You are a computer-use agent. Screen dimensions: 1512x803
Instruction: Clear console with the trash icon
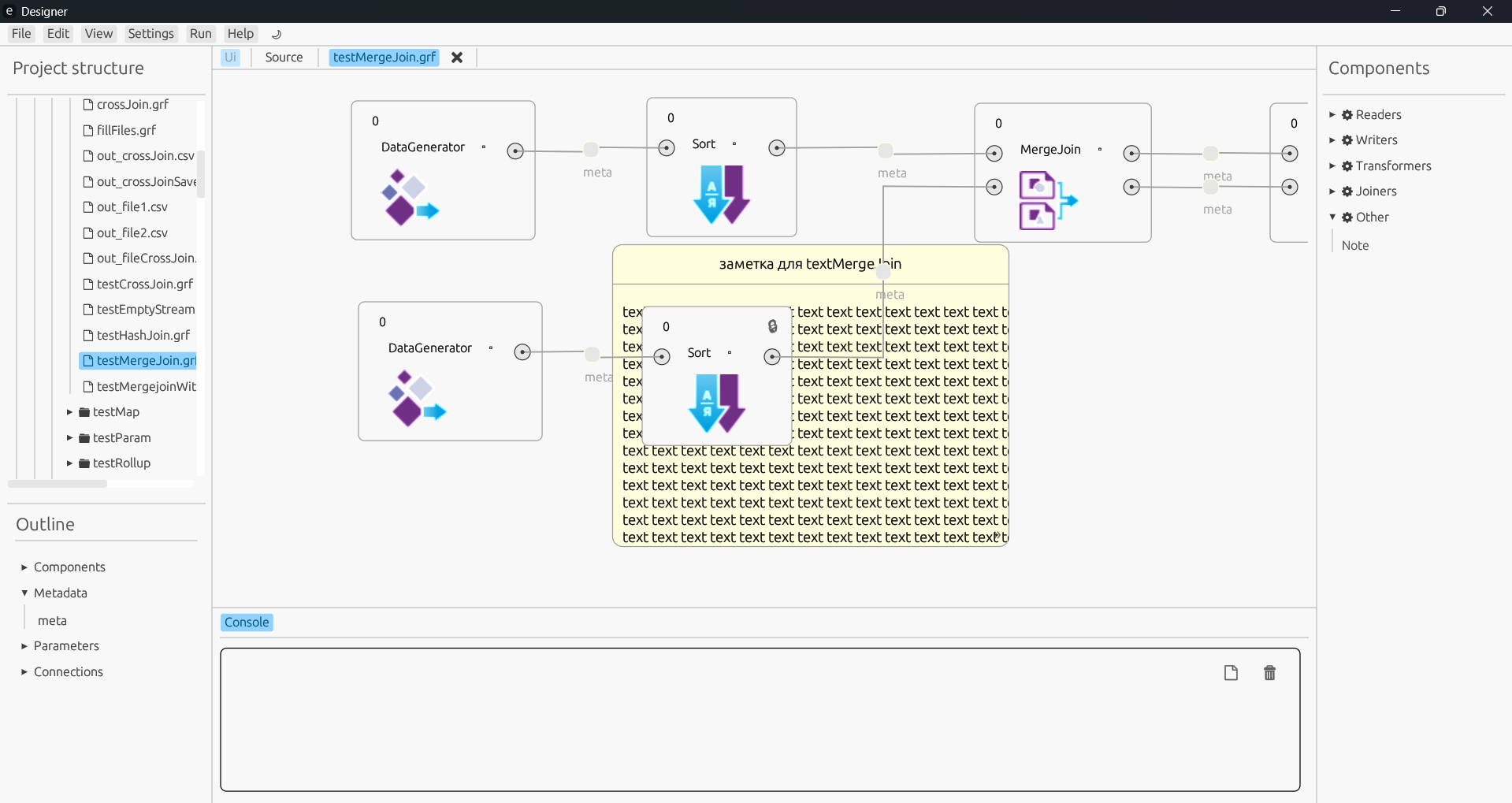point(1269,673)
